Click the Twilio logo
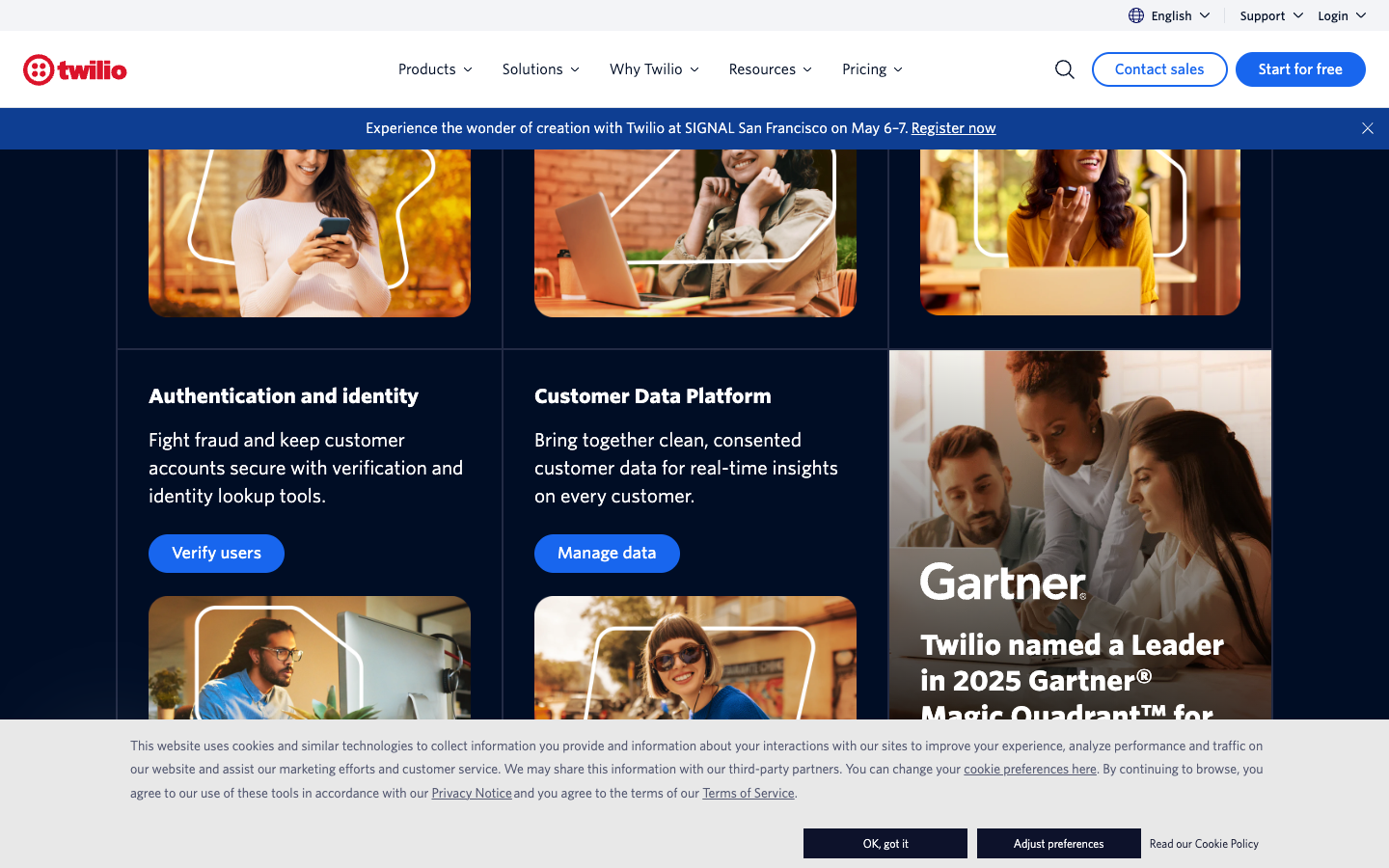Image resolution: width=1389 pixels, height=868 pixels. pos(75,69)
